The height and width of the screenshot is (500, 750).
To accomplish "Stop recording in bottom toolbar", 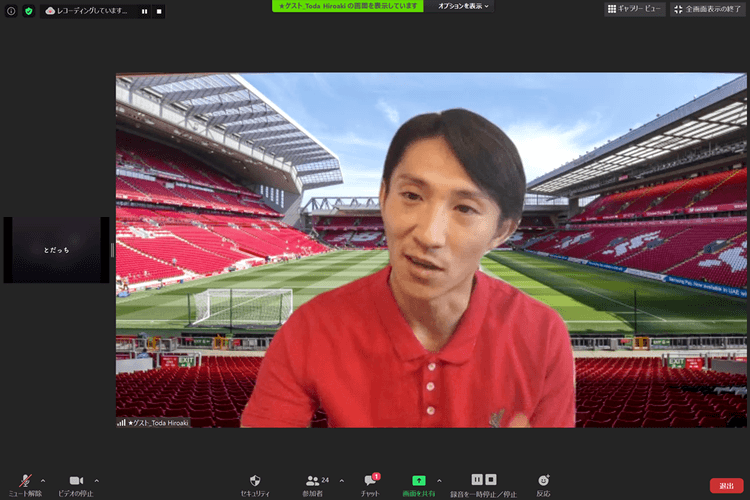I will pyautogui.click(x=491, y=479).
